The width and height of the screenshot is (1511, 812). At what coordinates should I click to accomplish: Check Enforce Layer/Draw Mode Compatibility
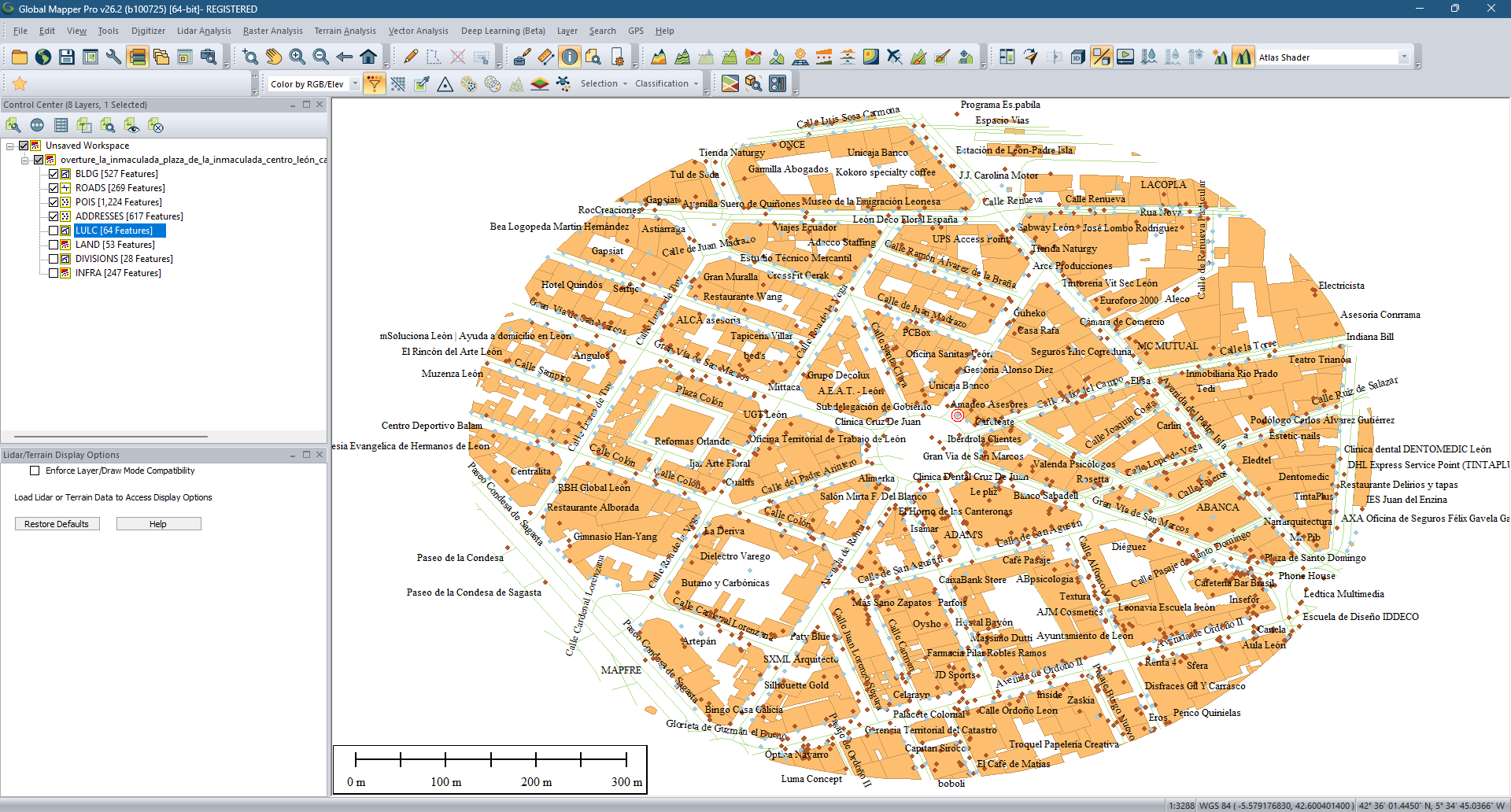click(35, 471)
